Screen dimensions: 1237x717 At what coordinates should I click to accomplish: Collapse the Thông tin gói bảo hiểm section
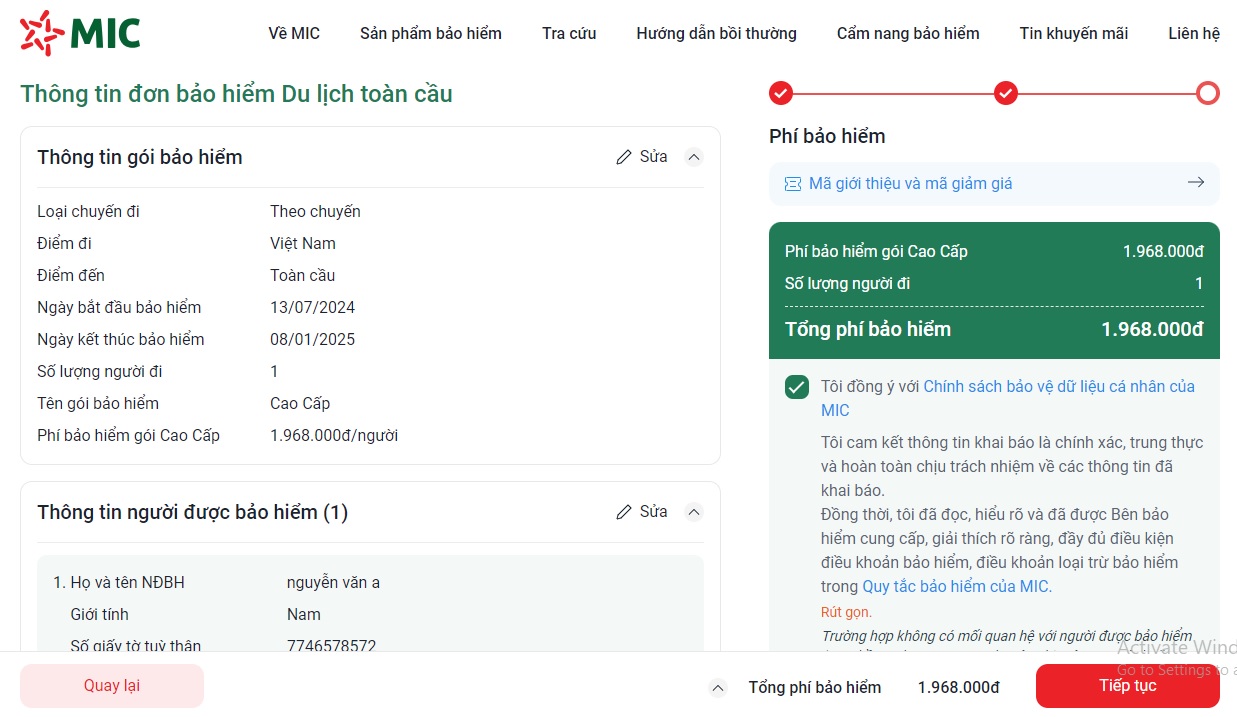pos(694,157)
